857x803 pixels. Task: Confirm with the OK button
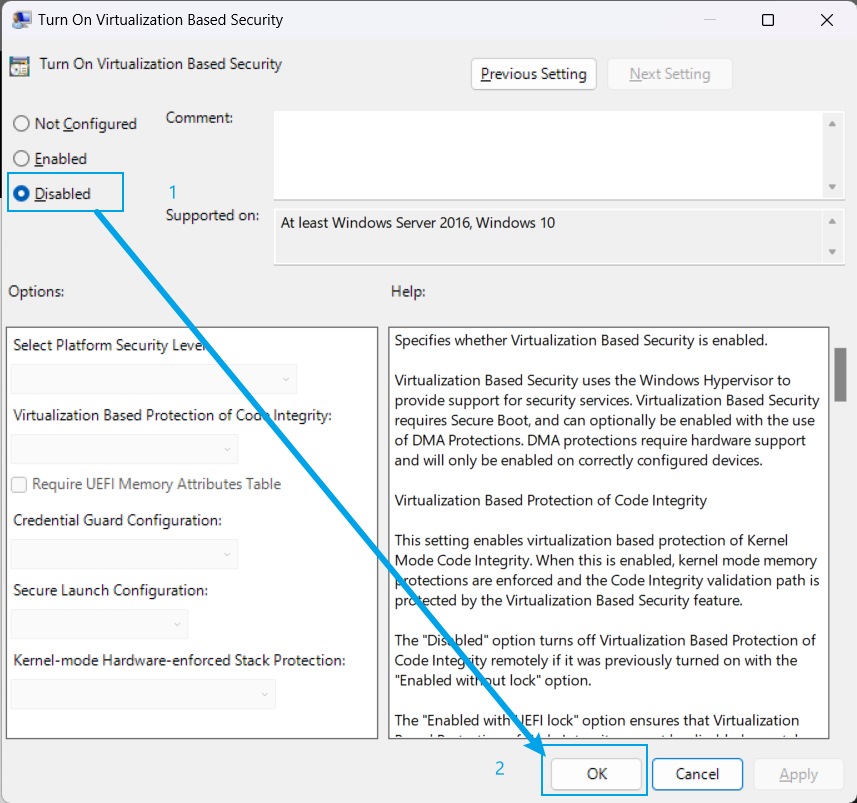[596, 773]
